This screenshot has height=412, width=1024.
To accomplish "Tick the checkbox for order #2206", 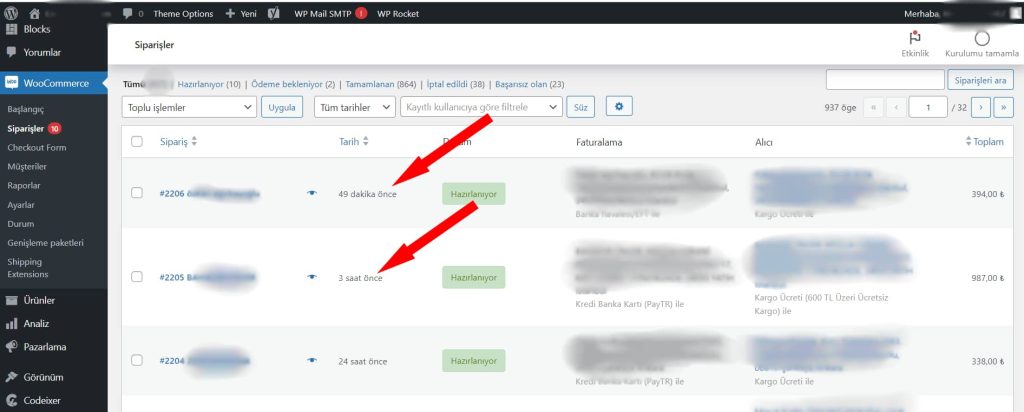I will click(137, 193).
